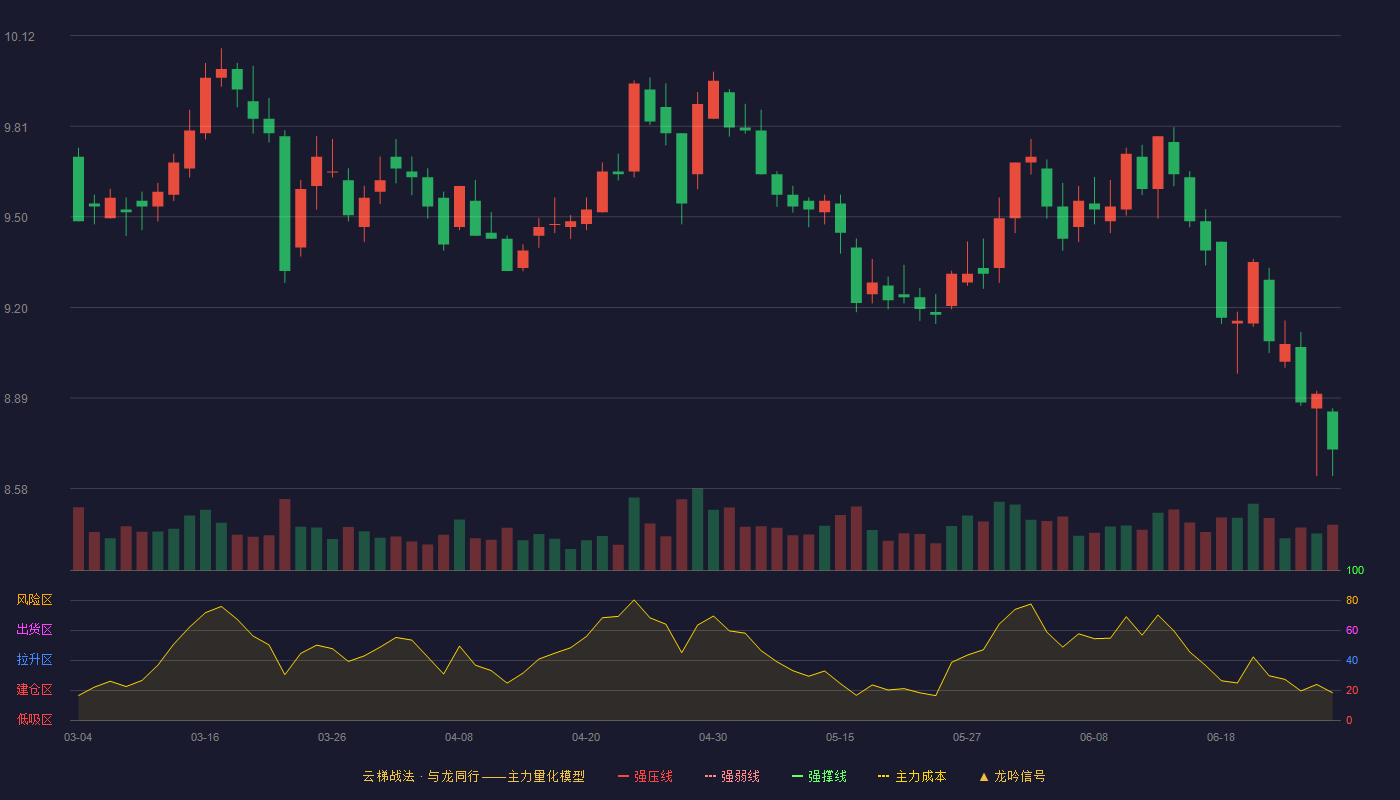Image resolution: width=1400 pixels, height=800 pixels.
Task: Click the 0 indicator scale value
Action: tap(1349, 720)
